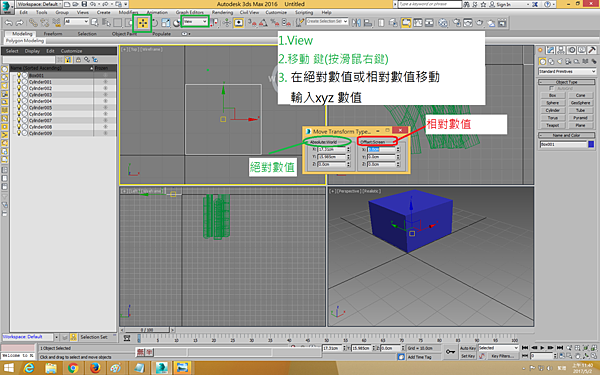Go to the start frame
Image resolution: width=600 pixels, height=375 pixels.
pyautogui.click(x=525, y=348)
